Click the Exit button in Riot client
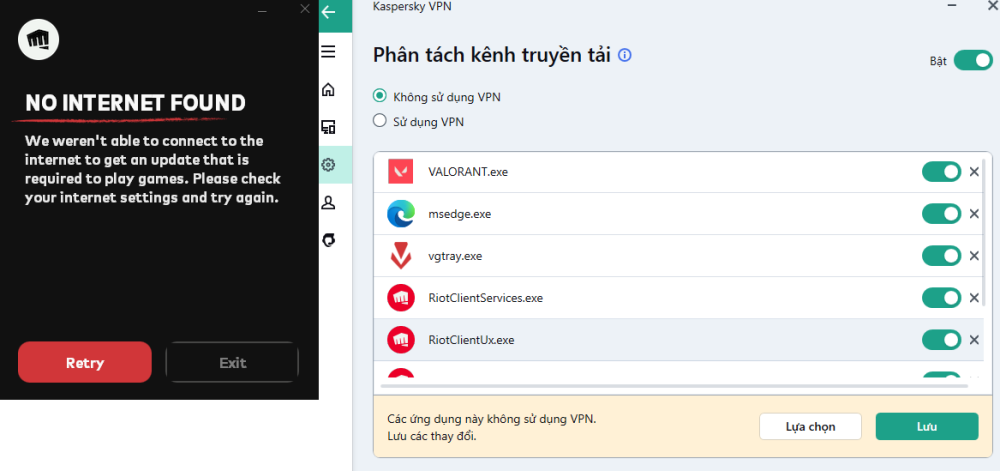Screen dimensions: 1000x471 [232, 362]
